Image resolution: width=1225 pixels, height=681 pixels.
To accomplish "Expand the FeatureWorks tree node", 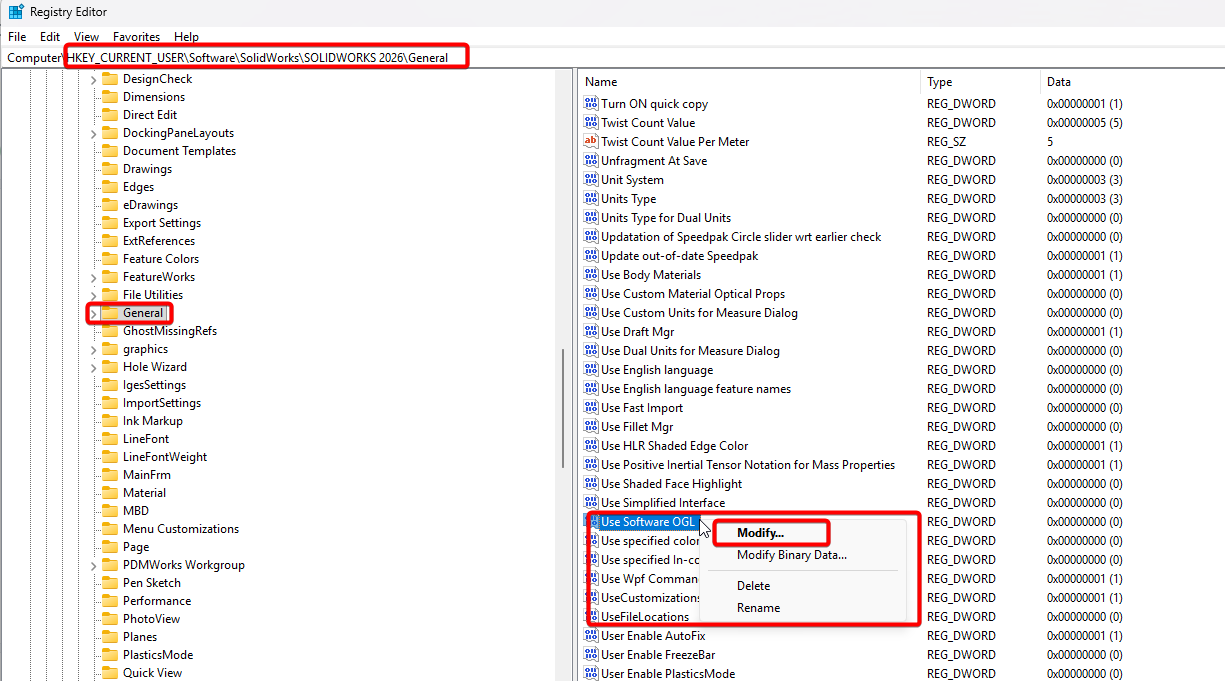I will [94, 277].
